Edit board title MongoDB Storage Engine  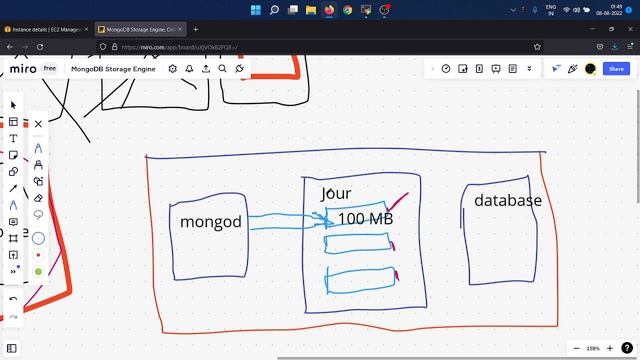[x=113, y=69]
